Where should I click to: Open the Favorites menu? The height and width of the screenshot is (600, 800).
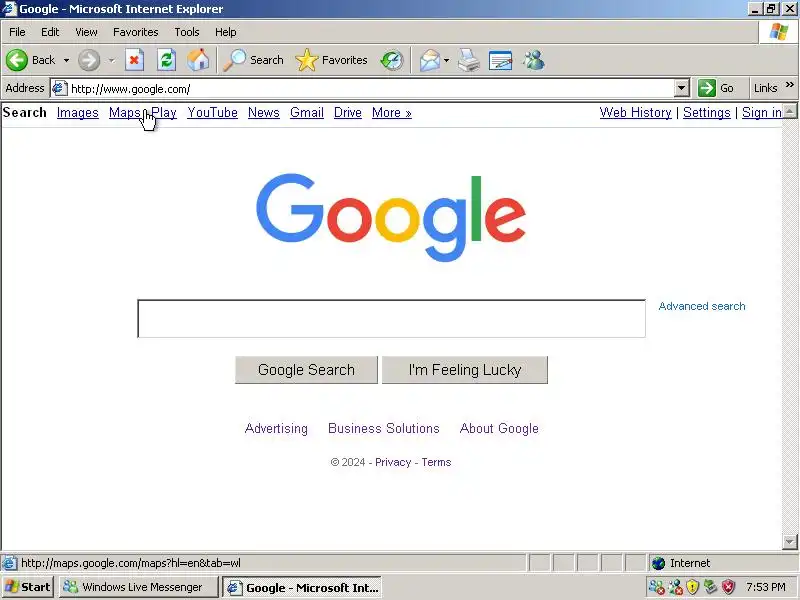coord(136,32)
